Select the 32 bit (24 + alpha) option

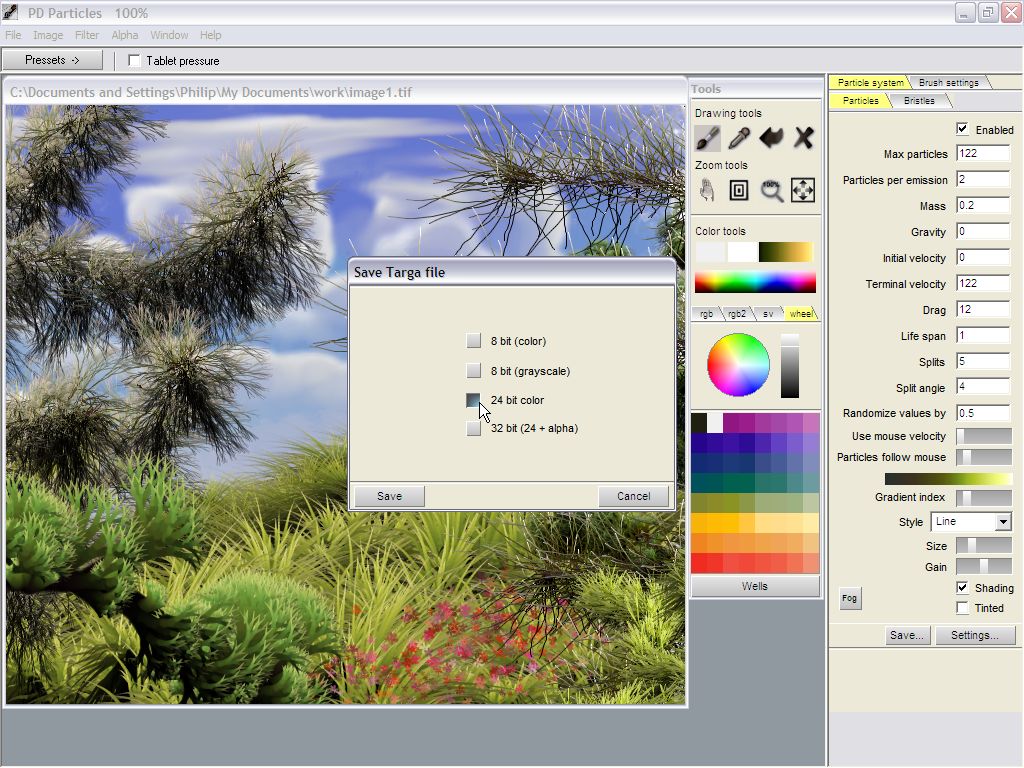tap(474, 429)
